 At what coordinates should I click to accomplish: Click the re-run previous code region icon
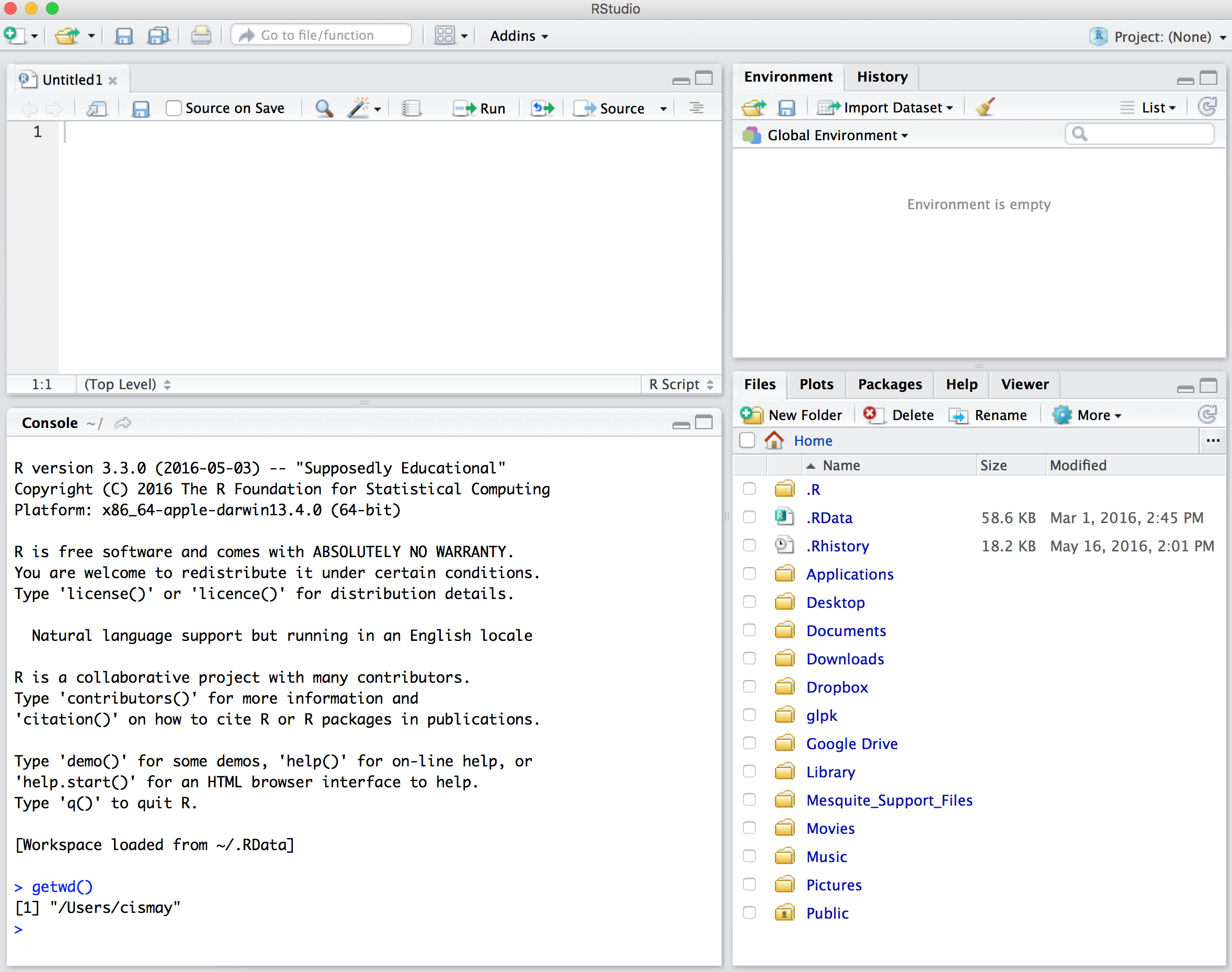(543, 108)
